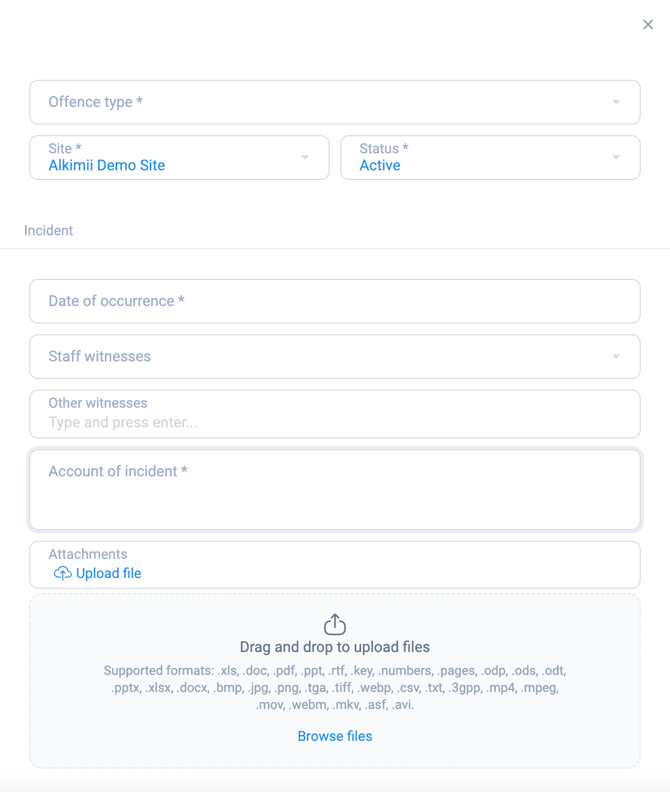This screenshot has width=670, height=792.
Task: Click the Active status value
Action: (380, 166)
